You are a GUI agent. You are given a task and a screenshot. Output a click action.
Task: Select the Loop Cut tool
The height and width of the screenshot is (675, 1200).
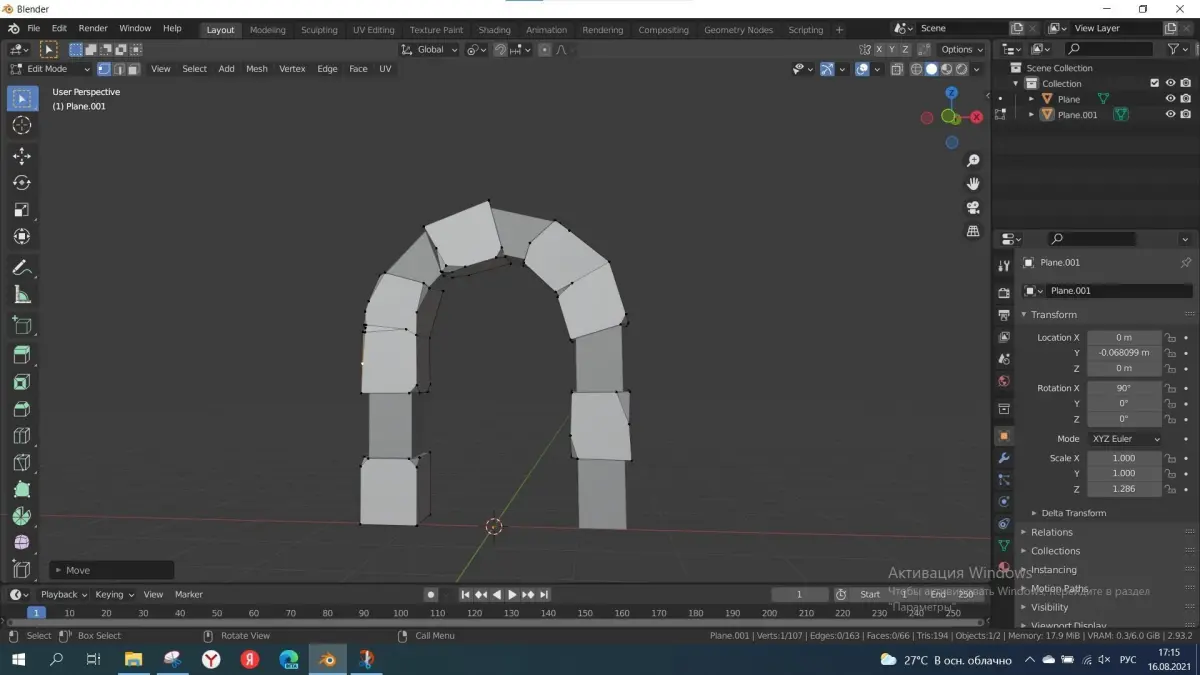point(22,436)
